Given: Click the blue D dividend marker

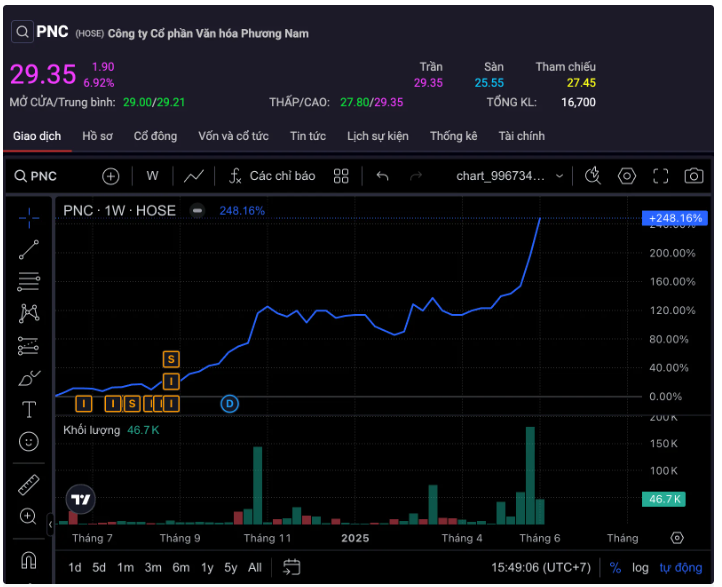Looking at the screenshot, I should [x=229, y=404].
